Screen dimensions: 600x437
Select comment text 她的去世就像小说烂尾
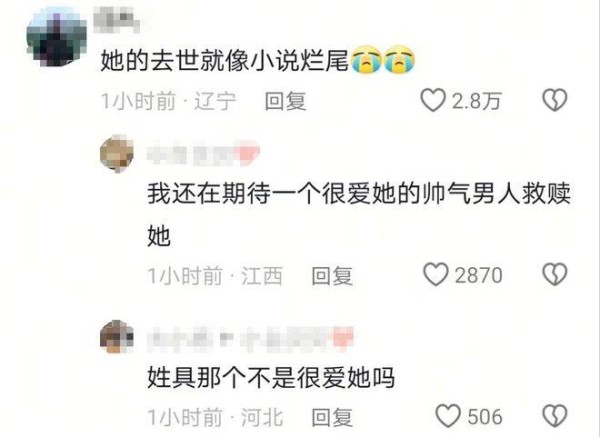225,61
